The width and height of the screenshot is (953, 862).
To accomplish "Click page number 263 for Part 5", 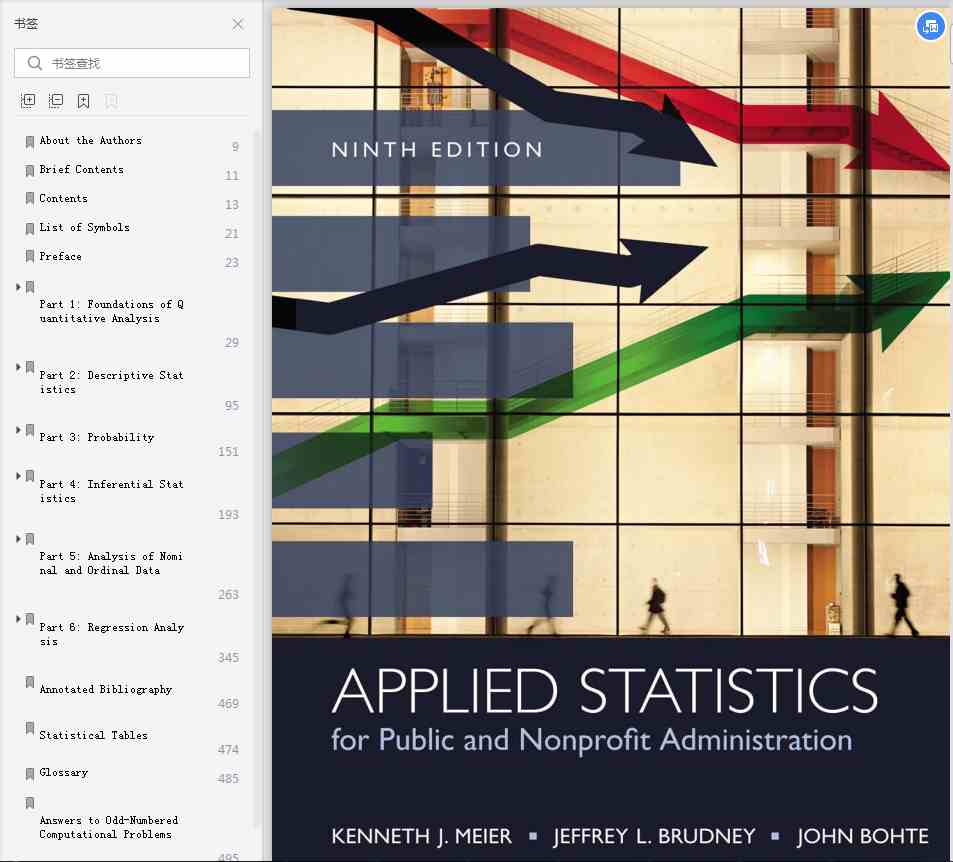I will pos(229,595).
